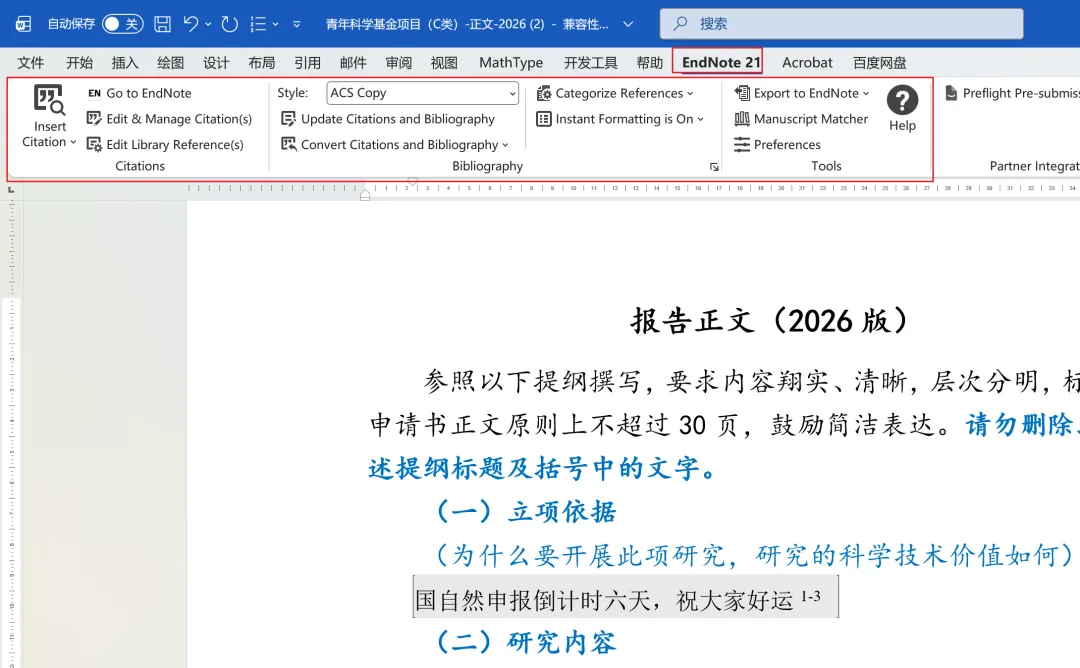The width and height of the screenshot is (1080, 668).
Task: Click the ruler tab selector corner
Action: pyautogui.click(x=11, y=189)
